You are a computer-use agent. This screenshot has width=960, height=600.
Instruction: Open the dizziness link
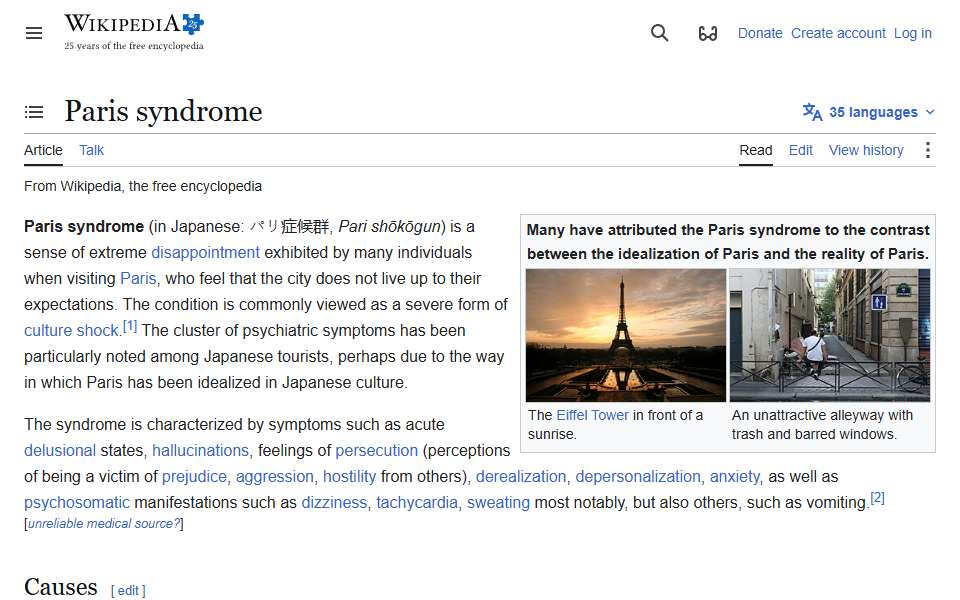pyautogui.click(x=334, y=503)
